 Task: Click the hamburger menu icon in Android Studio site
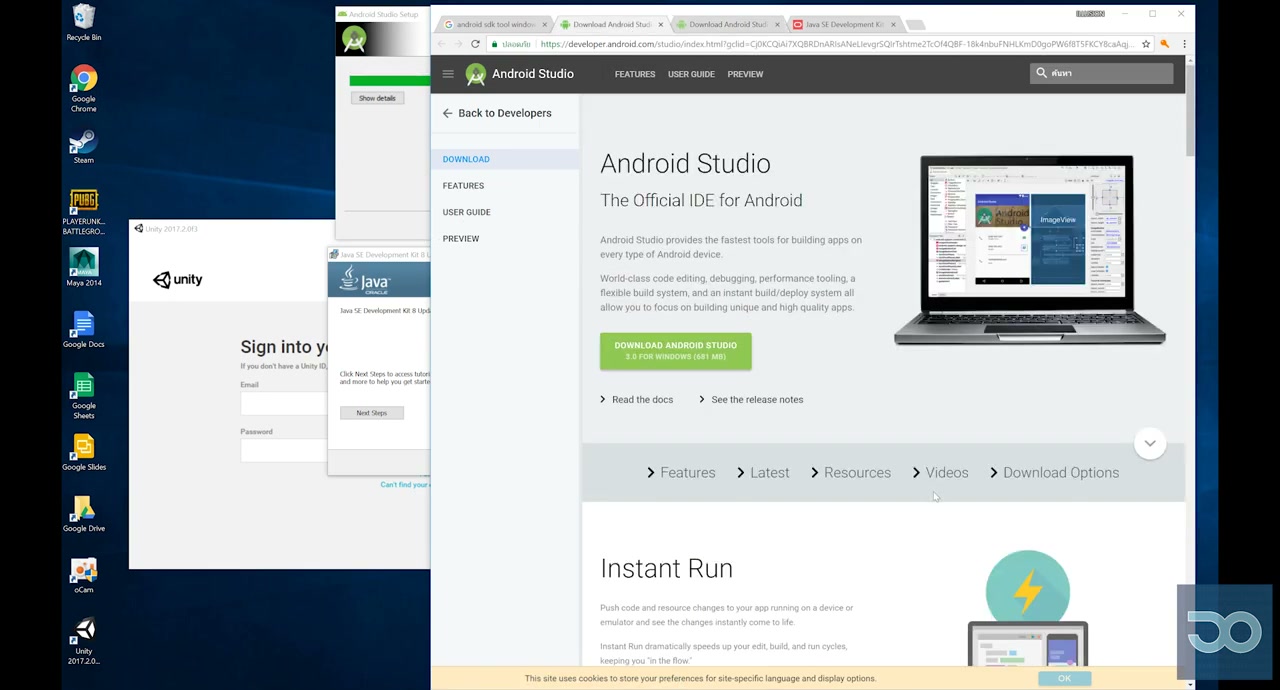pyautogui.click(x=448, y=74)
